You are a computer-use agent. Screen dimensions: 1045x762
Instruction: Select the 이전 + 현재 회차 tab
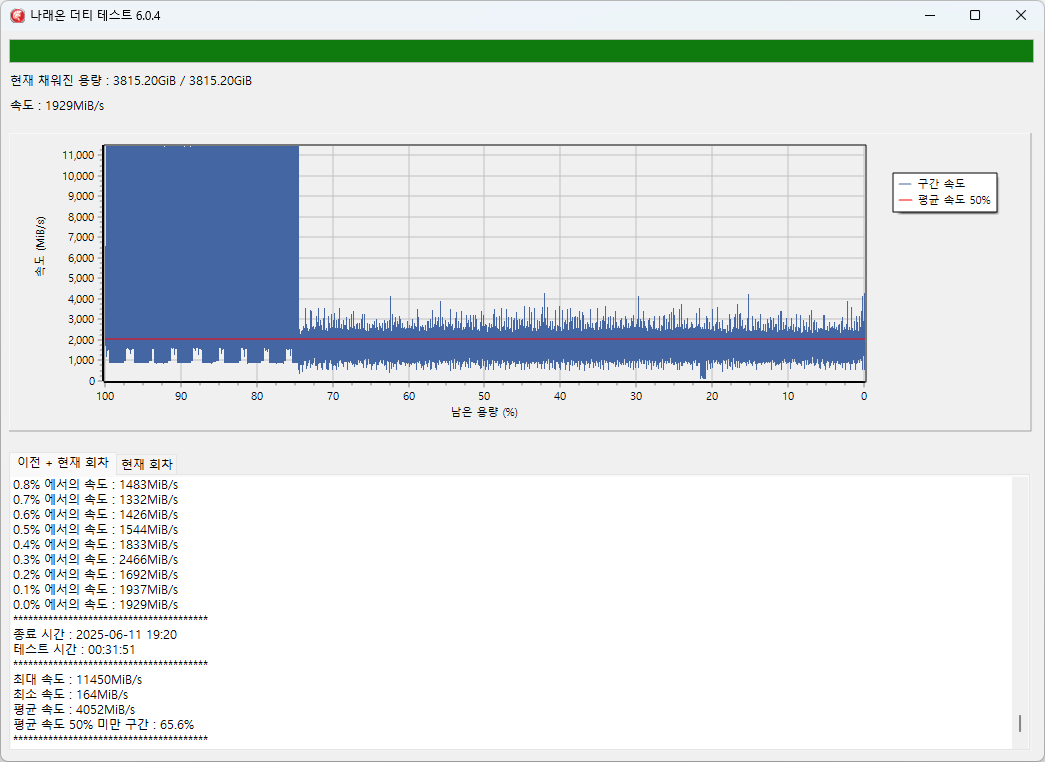click(63, 463)
